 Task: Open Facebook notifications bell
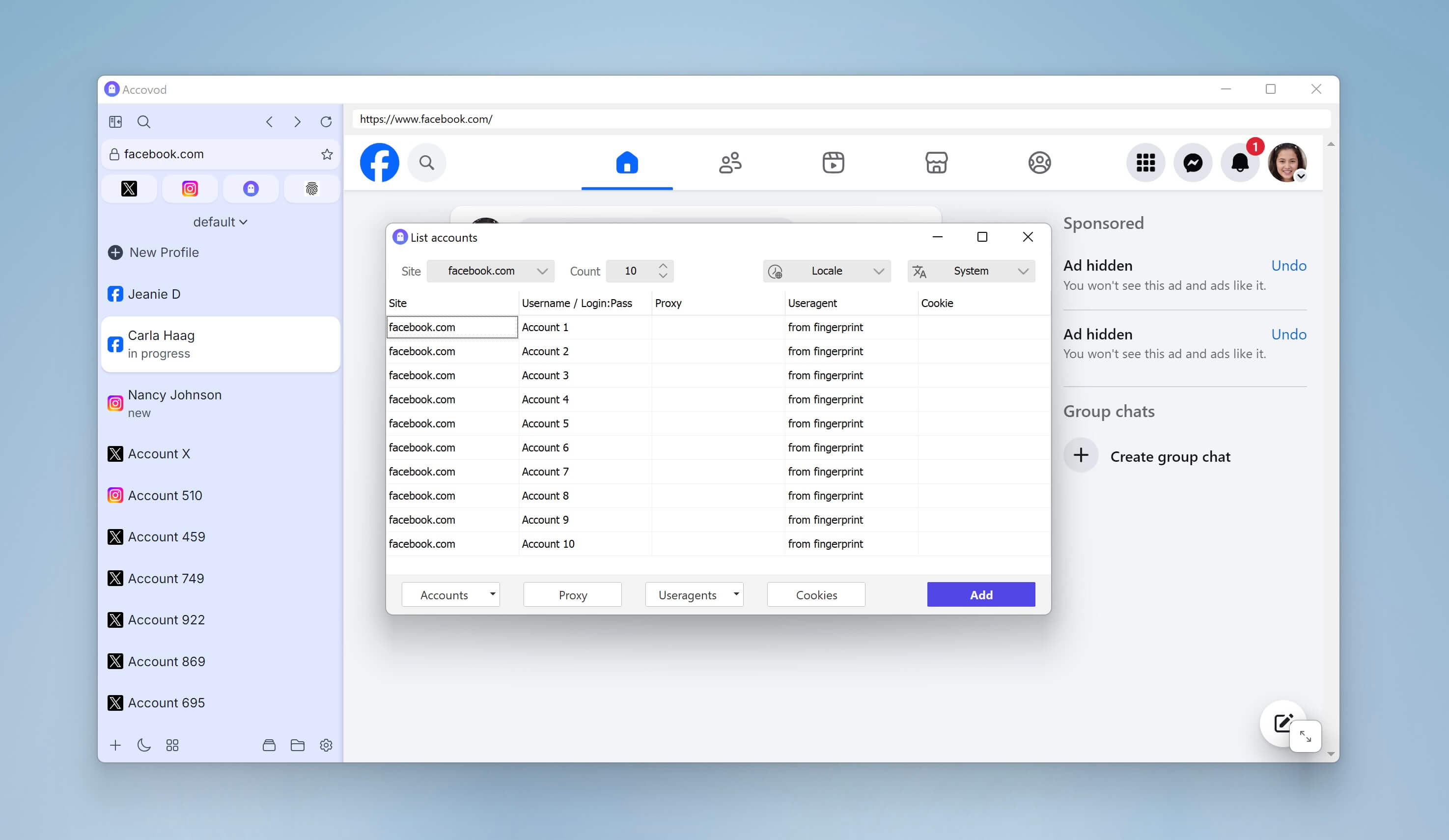pos(1240,163)
